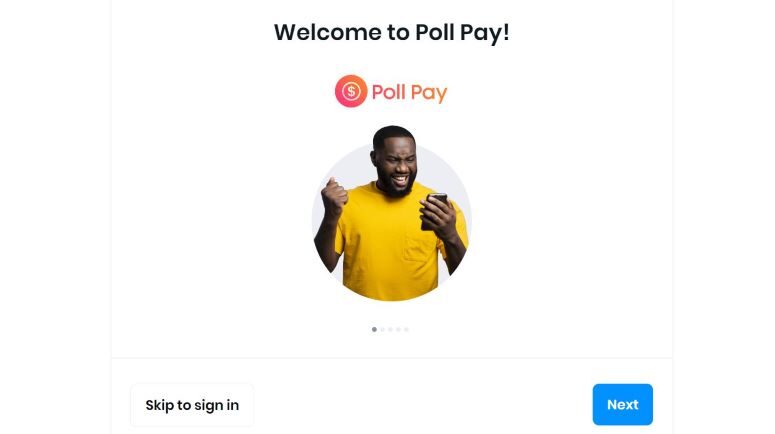Image resolution: width=775 pixels, height=434 pixels.
Task: Jump to the fourth onboarding slide dot
Action: point(398,329)
